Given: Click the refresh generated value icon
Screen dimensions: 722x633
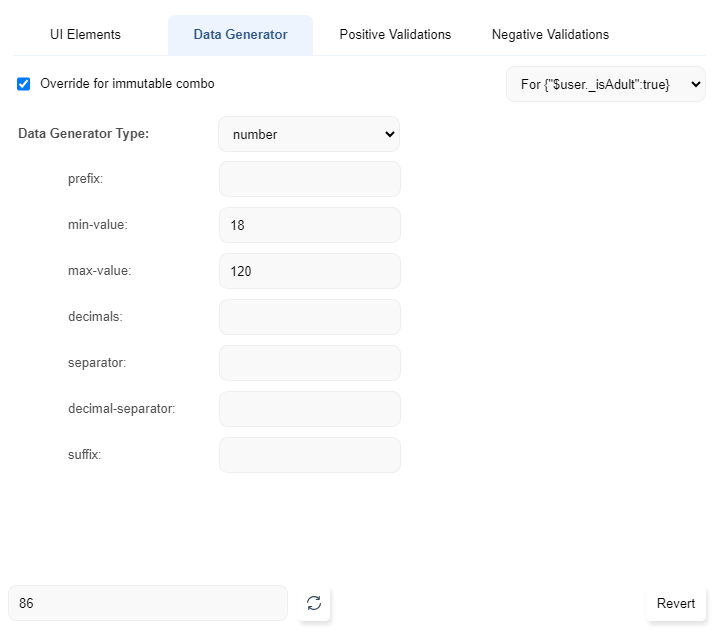Looking at the screenshot, I should tap(314, 603).
